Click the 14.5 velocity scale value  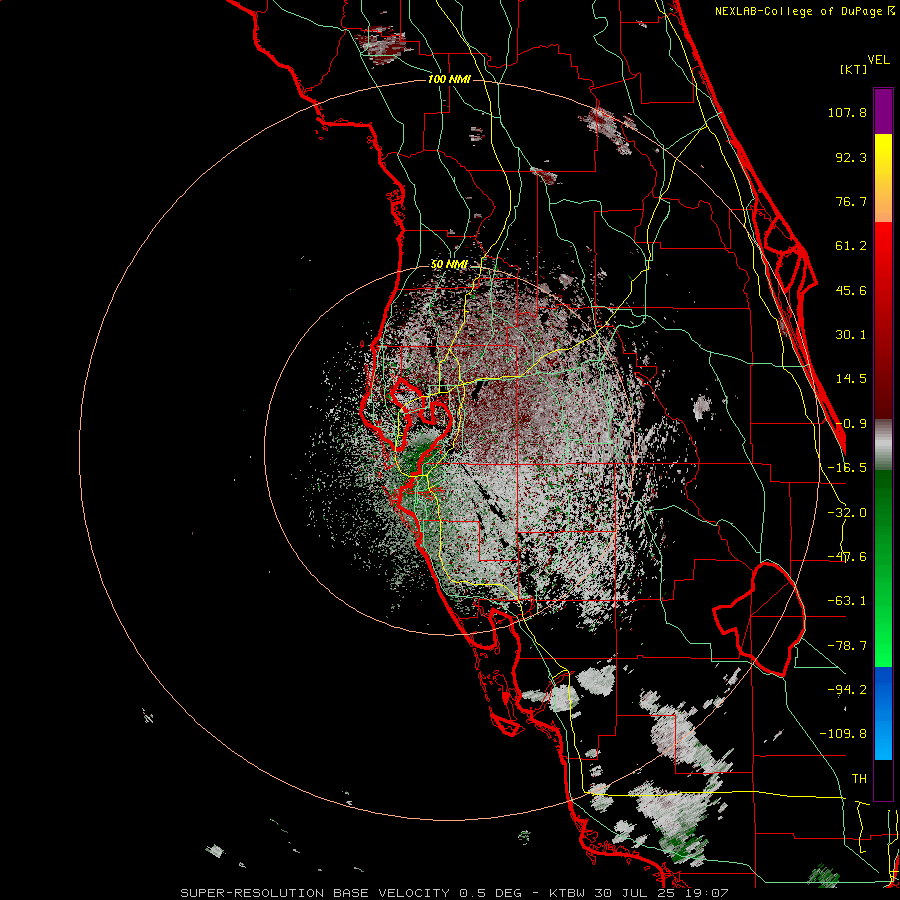tap(851, 379)
